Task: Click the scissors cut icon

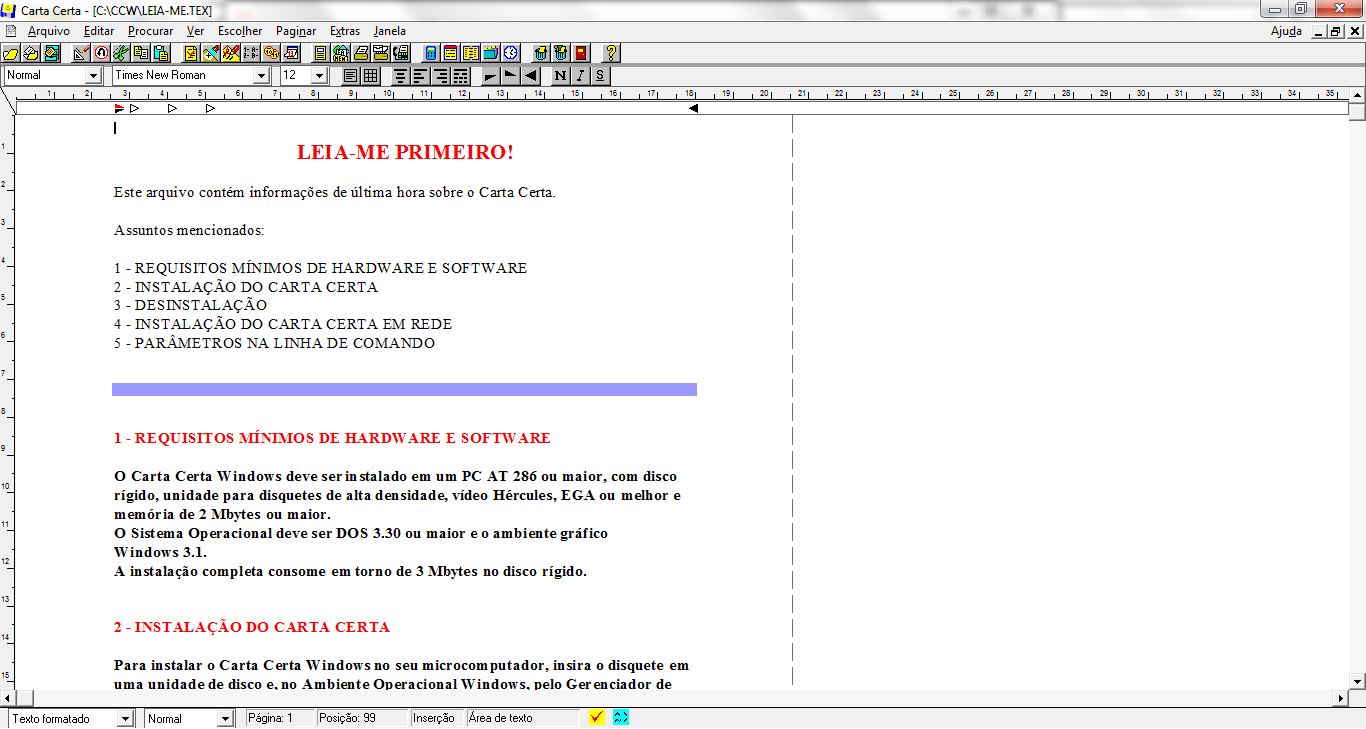Action: pos(121,53)
